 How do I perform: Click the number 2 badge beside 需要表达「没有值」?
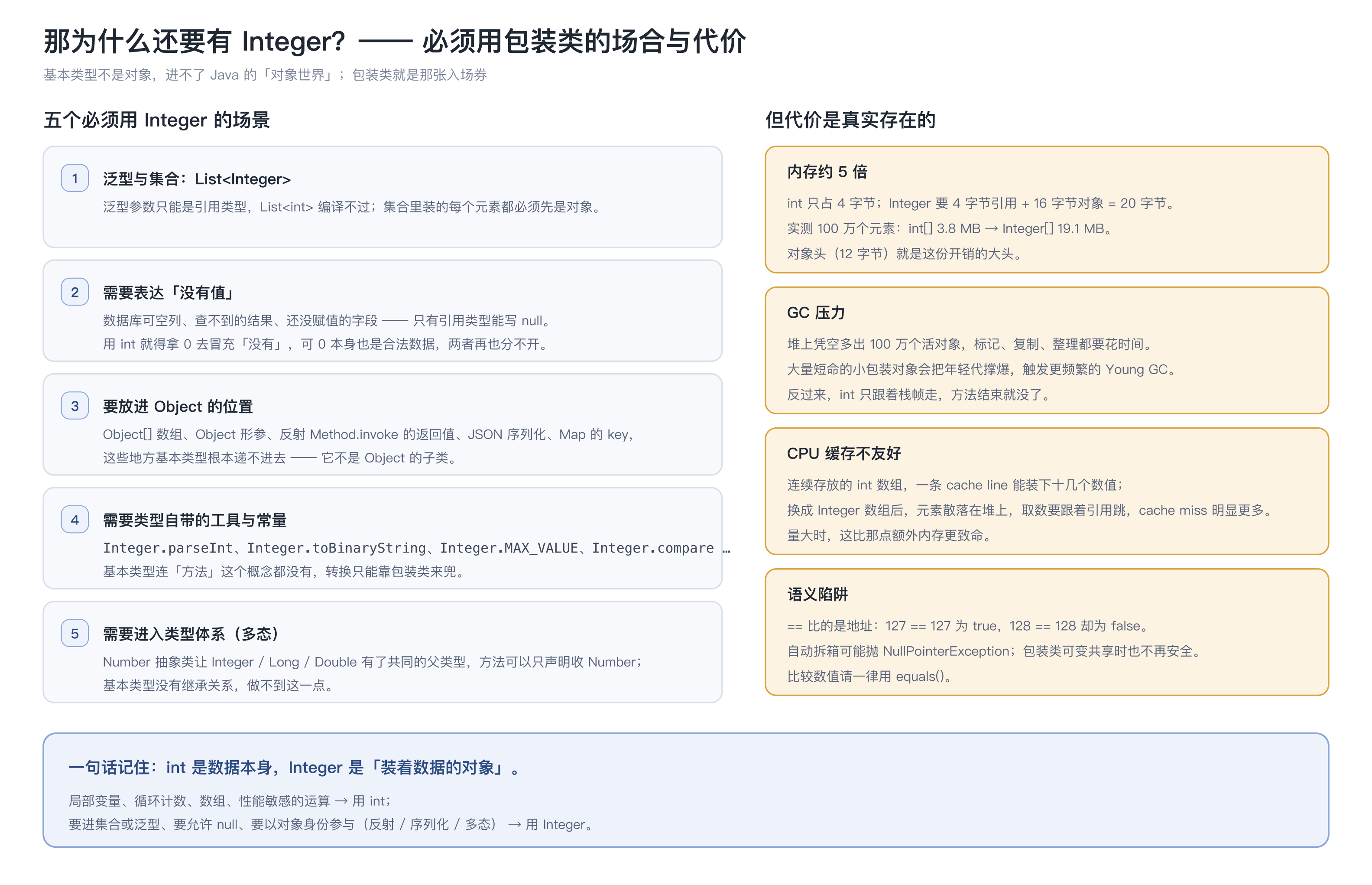[x=75, y=292]
